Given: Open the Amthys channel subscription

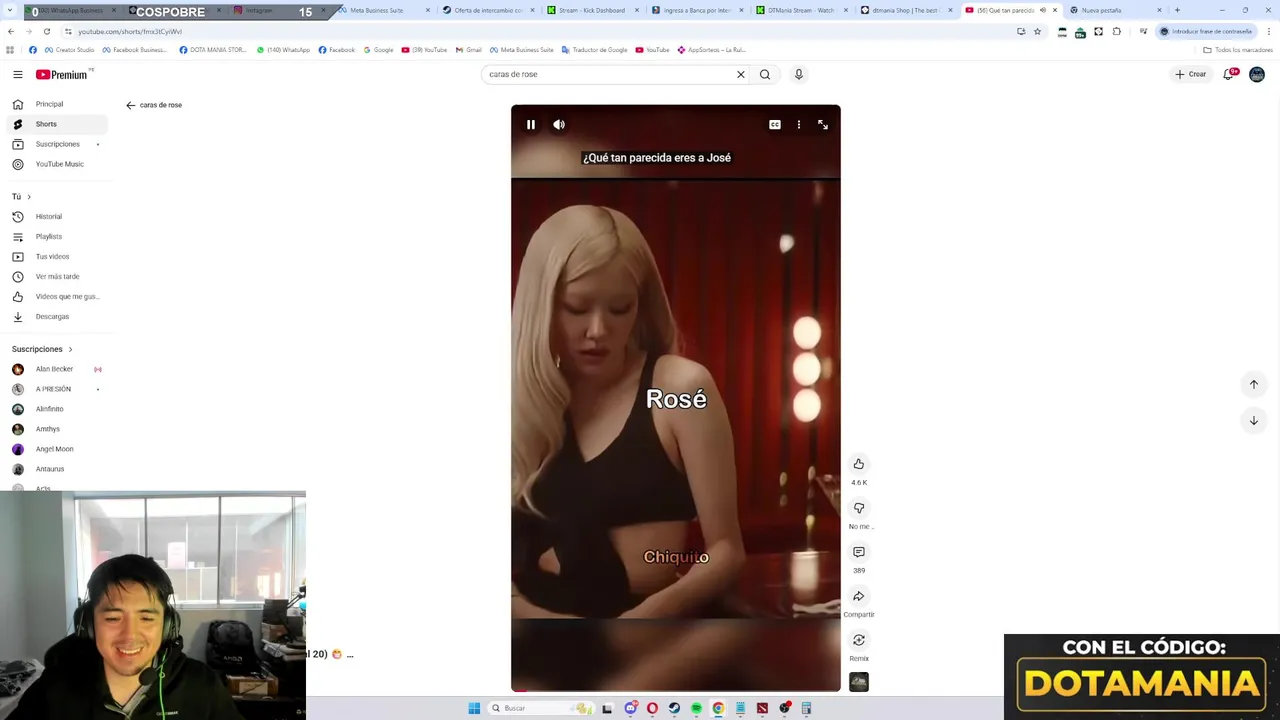Looking at the screenshot, I should coord(56,429).
